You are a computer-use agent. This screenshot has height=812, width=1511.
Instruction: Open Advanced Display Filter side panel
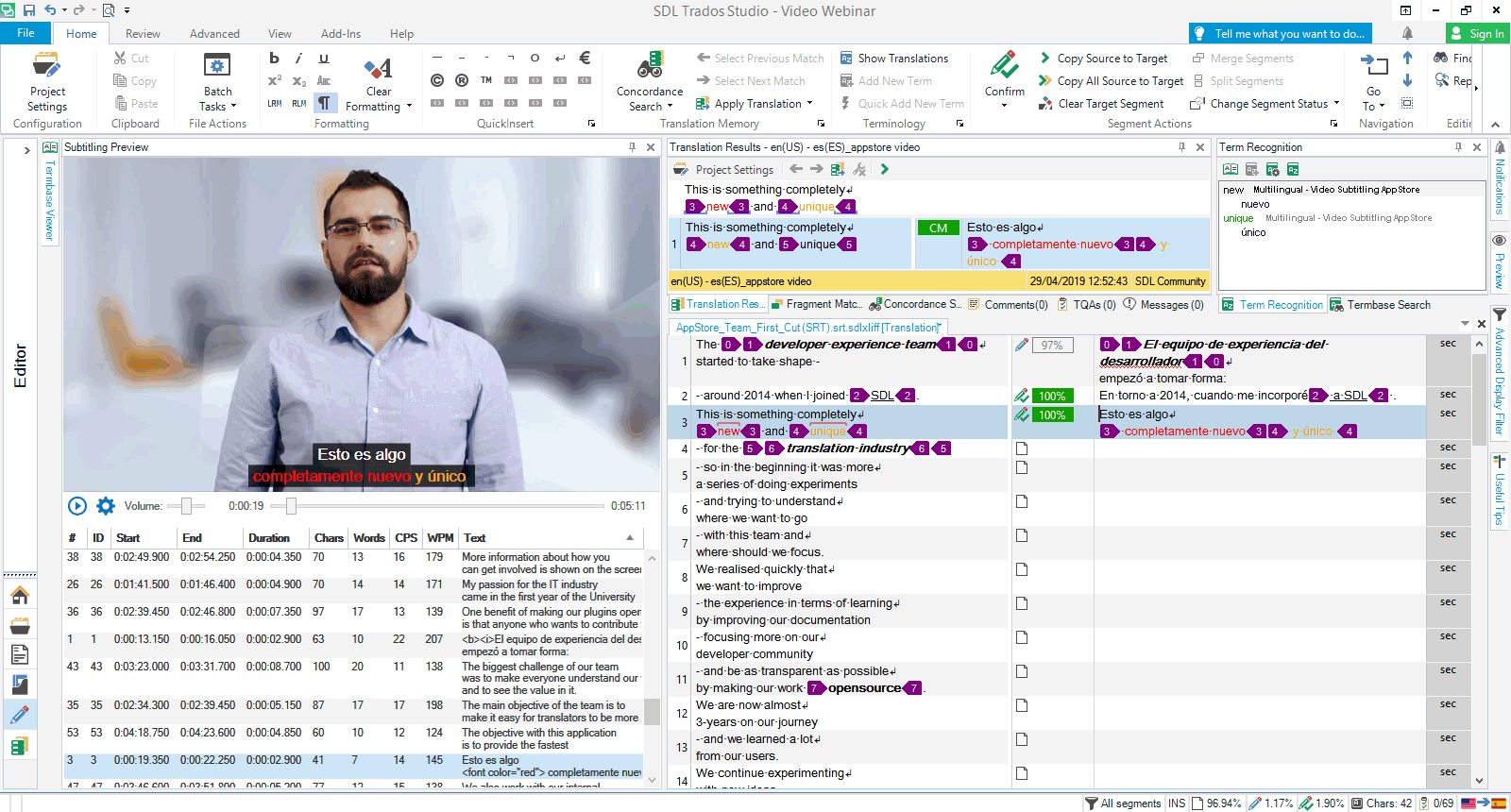coord(1500,375)
